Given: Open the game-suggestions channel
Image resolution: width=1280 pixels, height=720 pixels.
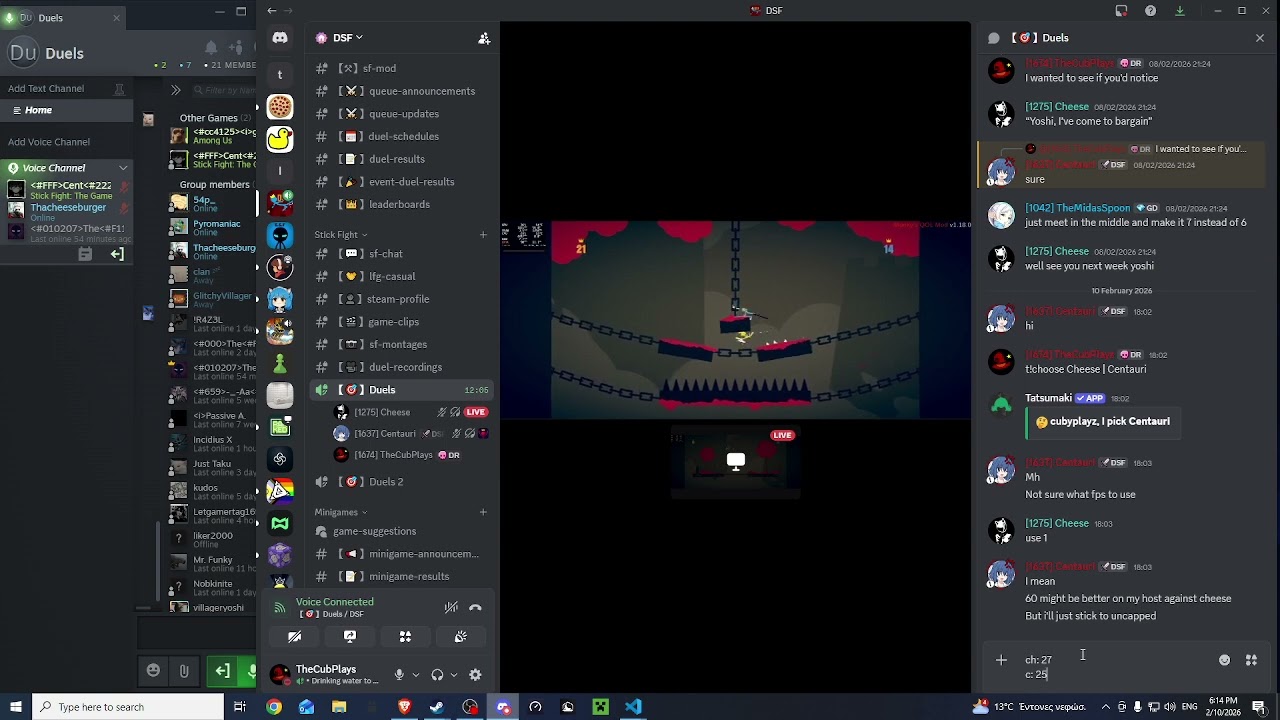Looking at the screenshot, I should point(401,531).
